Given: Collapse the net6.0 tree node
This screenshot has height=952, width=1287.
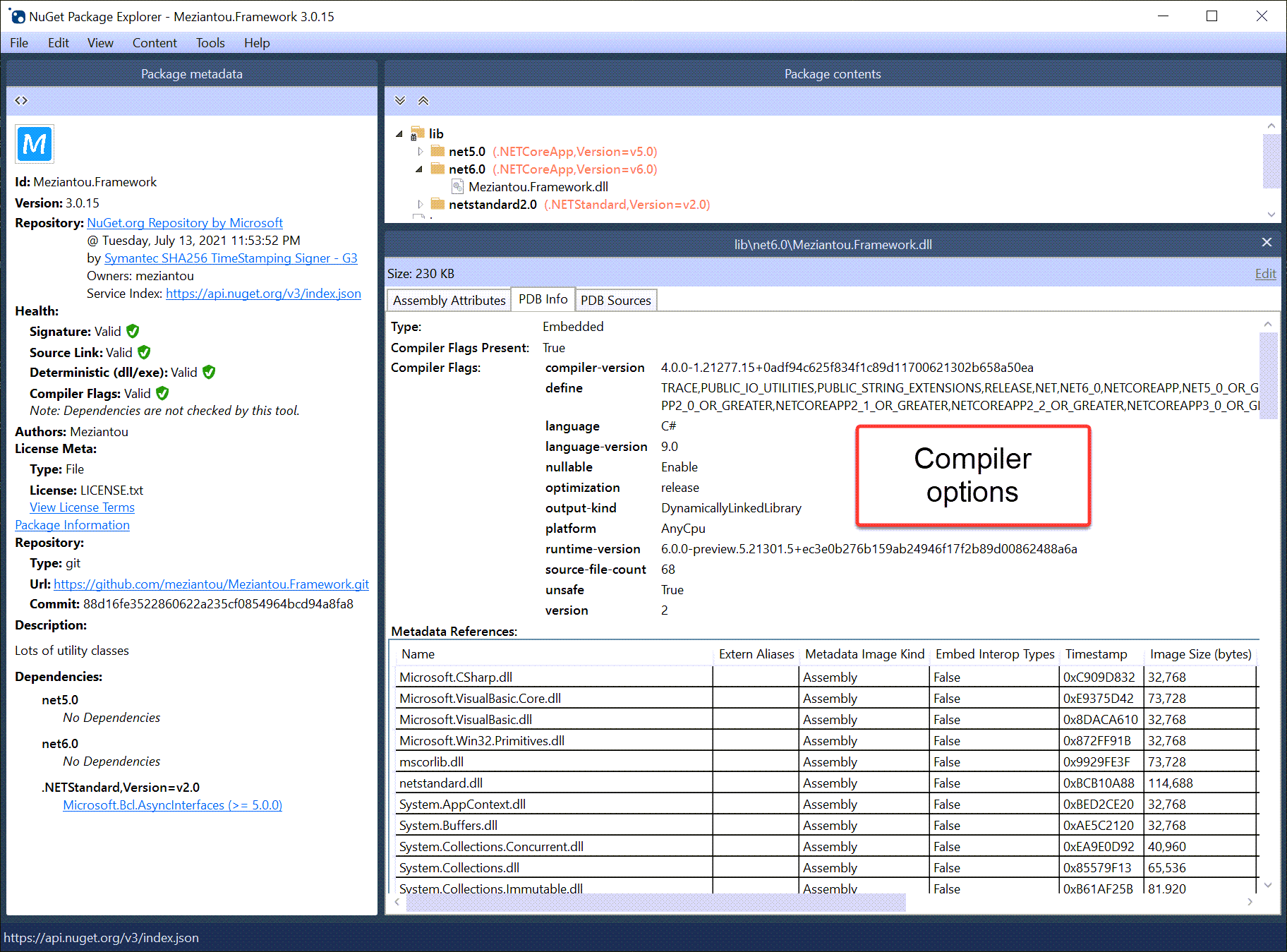Looking at the screenshot, I should tap(421, 169).
